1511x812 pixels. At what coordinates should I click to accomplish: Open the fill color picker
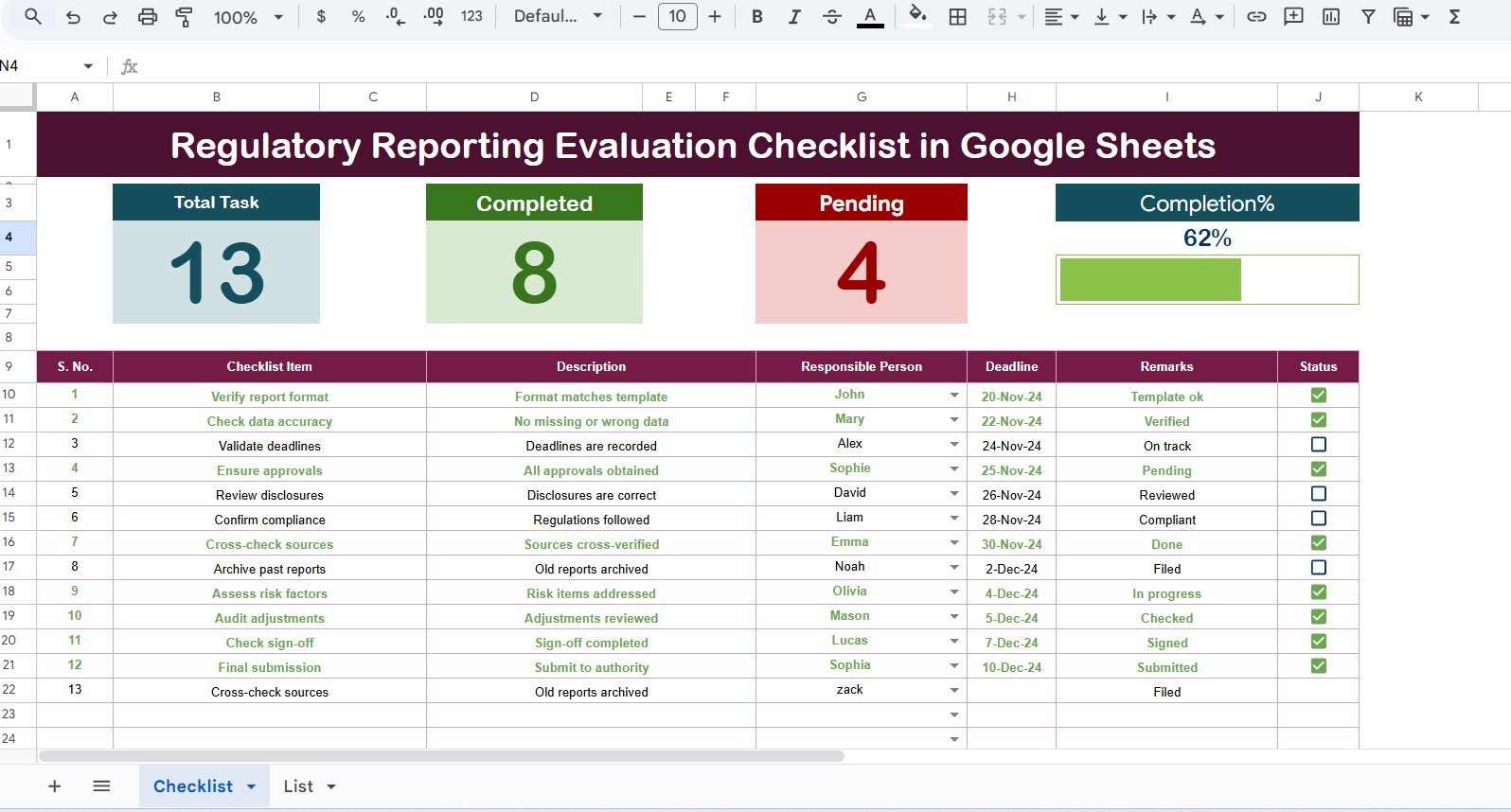coord(916,17)
